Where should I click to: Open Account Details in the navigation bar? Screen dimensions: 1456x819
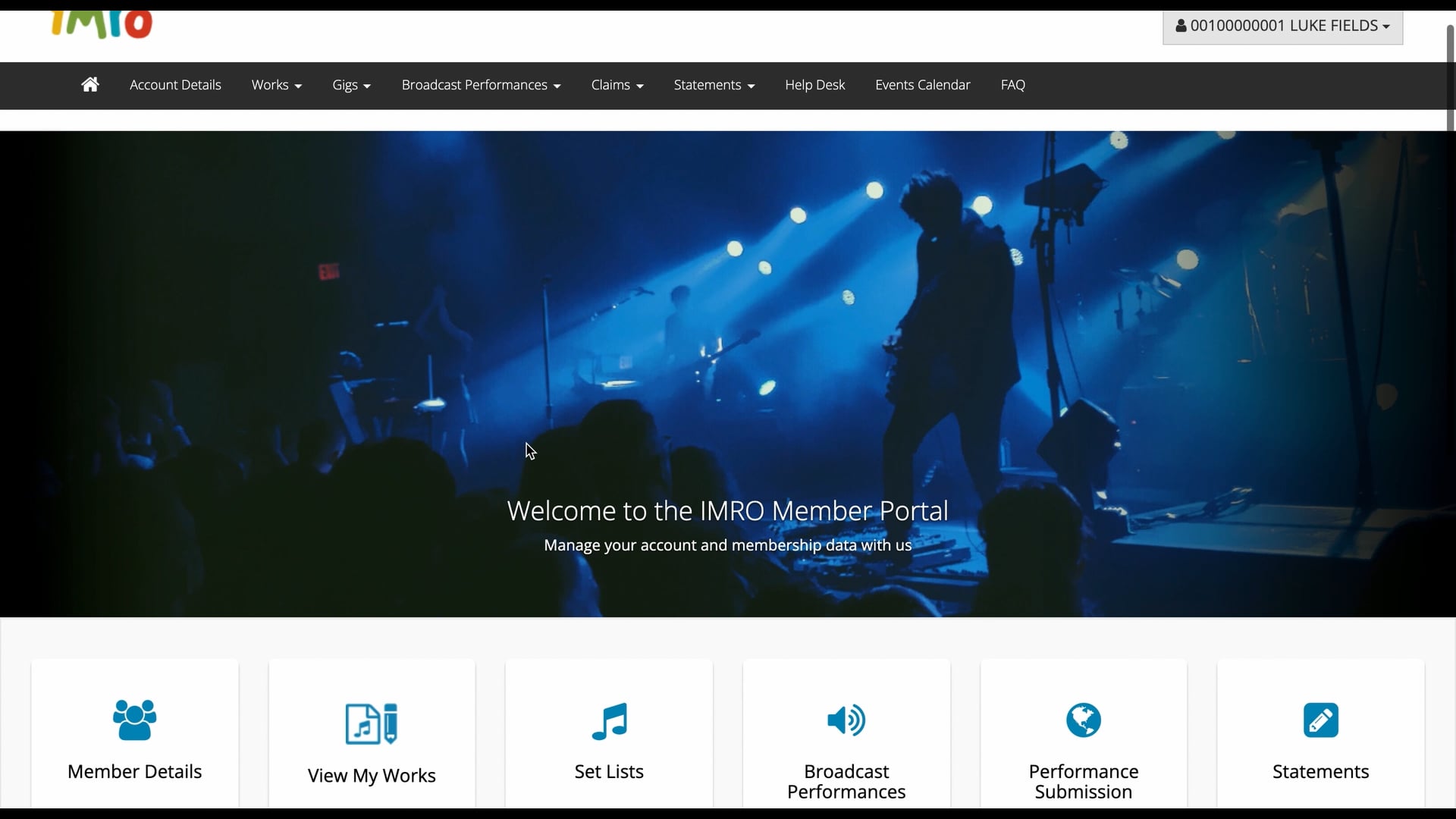point(175,85)
